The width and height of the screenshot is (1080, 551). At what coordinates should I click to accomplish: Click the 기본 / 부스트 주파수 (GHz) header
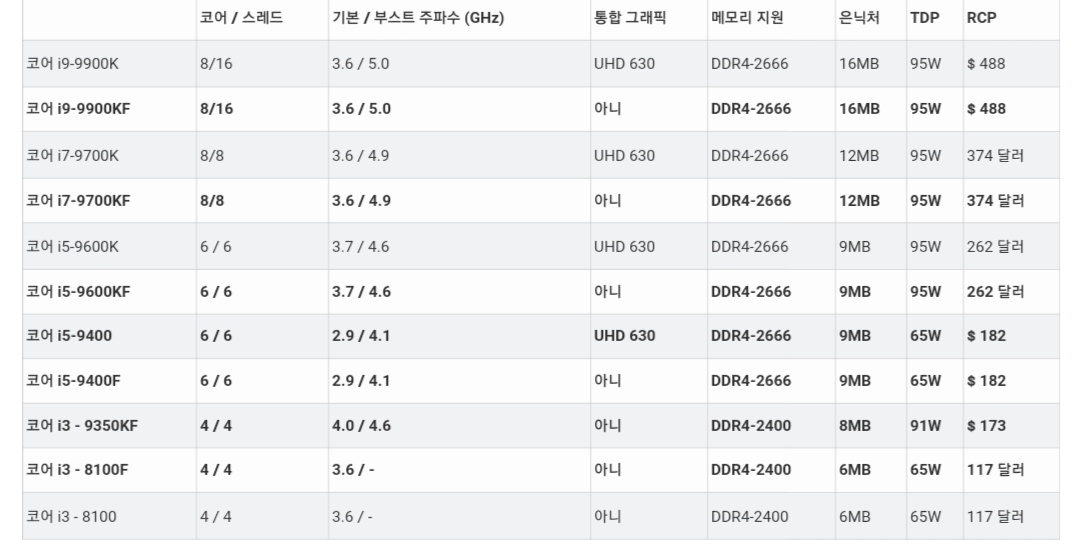pyautogui.click(x=418, y=18)
